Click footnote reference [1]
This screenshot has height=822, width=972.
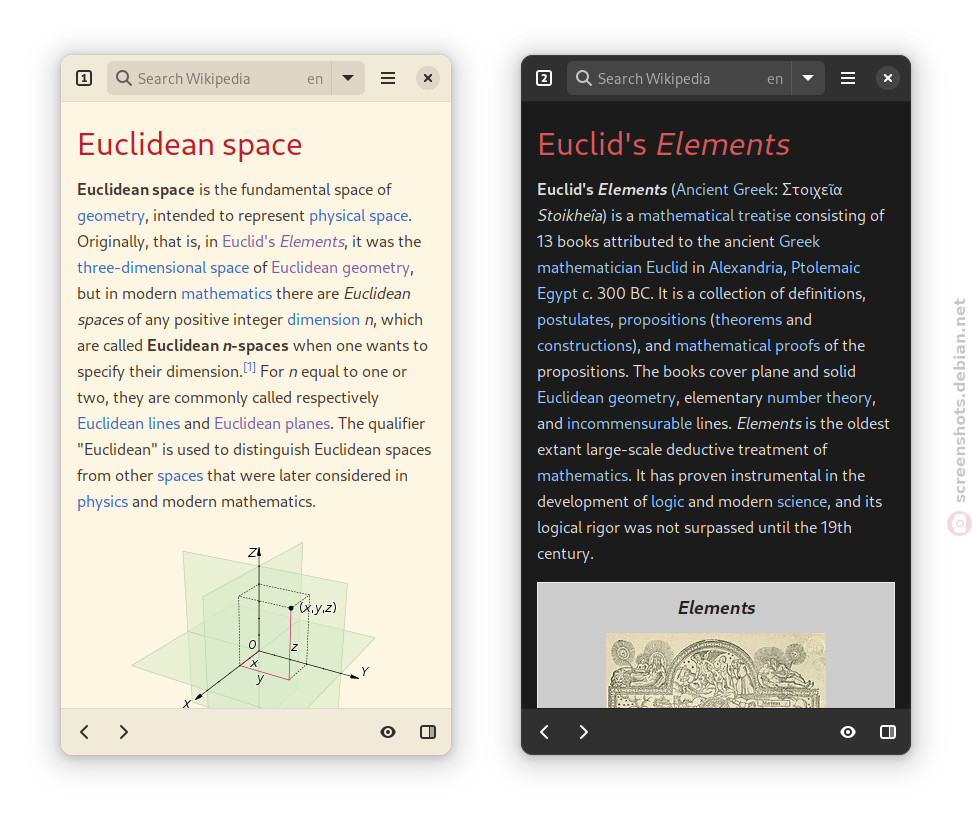249,368
